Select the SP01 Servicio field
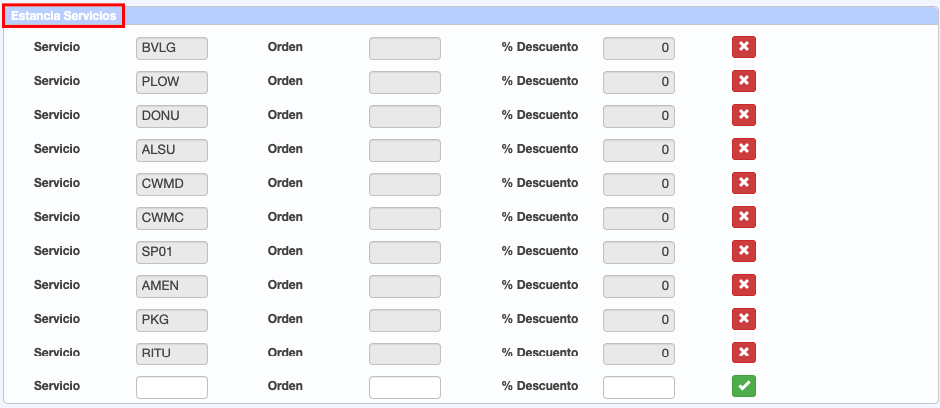 pos(172,252)
